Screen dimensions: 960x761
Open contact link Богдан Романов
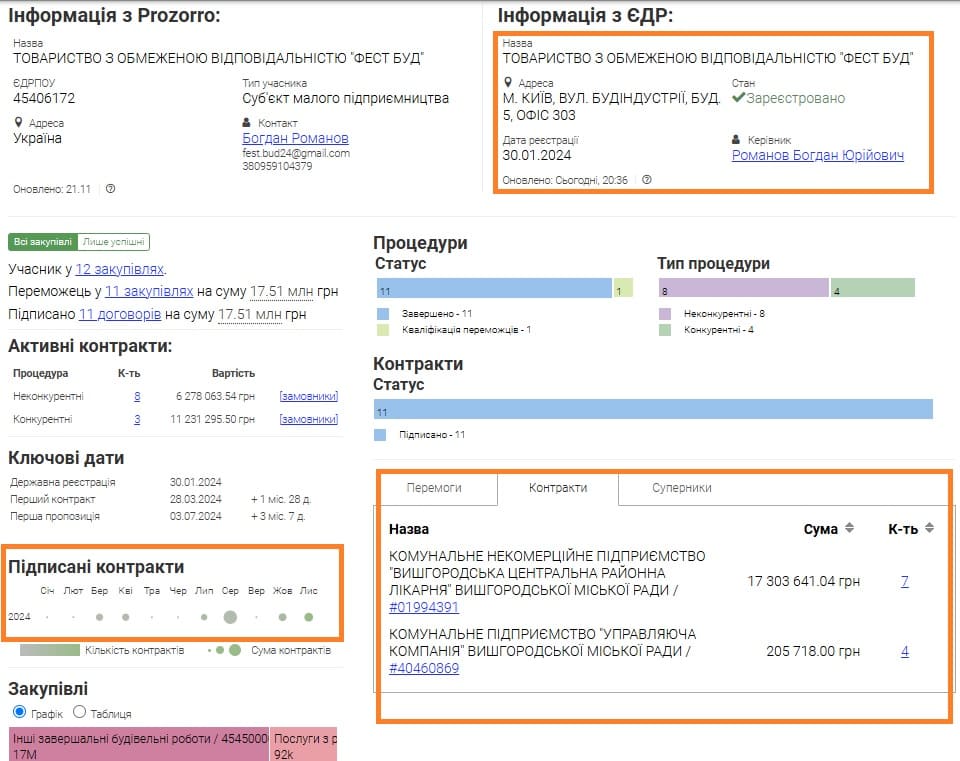[x=295, y=138]
